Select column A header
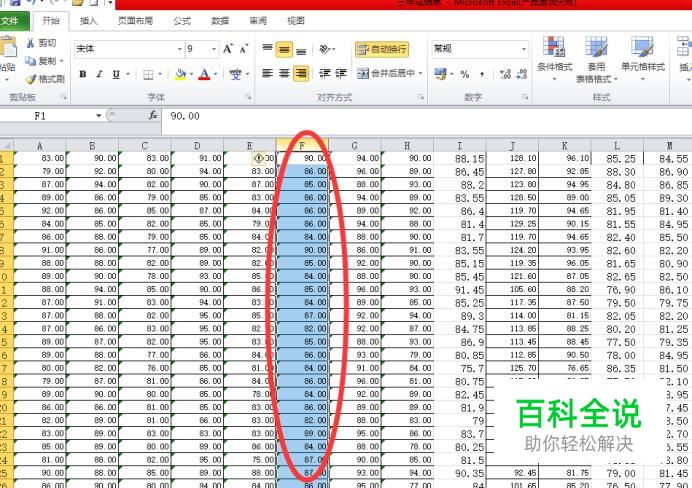This screenshot has height=488, width=692. pos(40,146)
